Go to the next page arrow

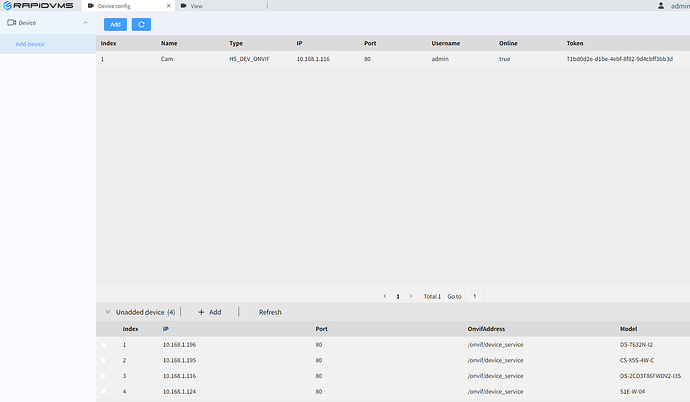(410, 297)
